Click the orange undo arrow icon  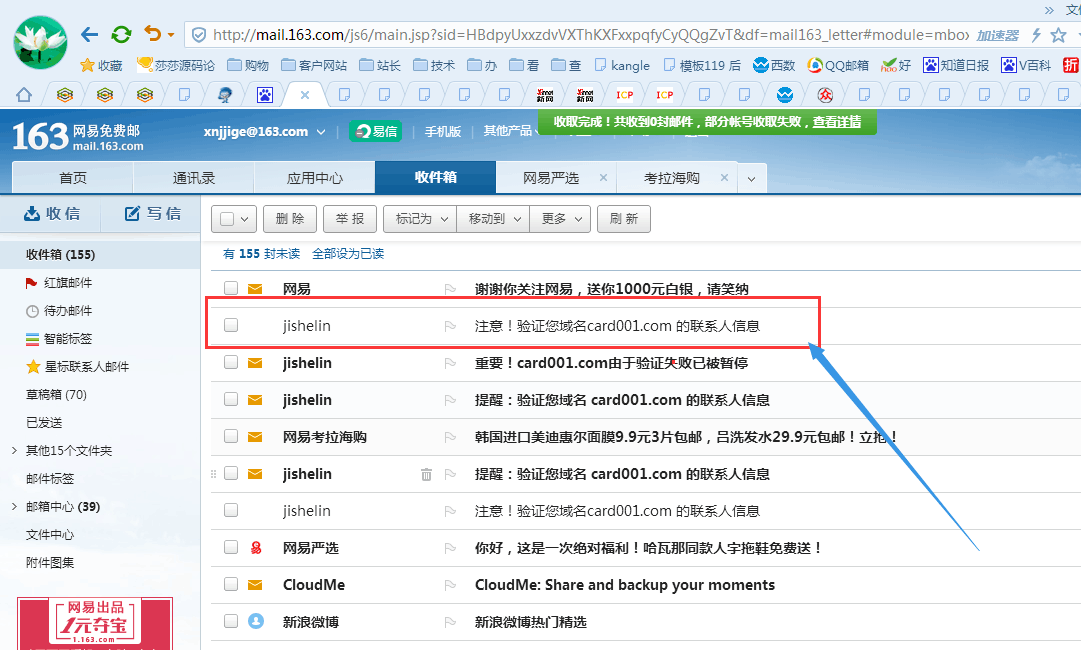[x=152, y=34]
